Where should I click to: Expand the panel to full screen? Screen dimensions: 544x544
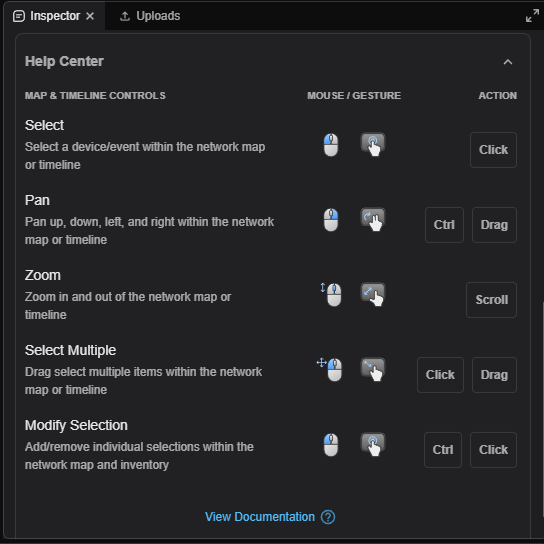pos(532,16)
